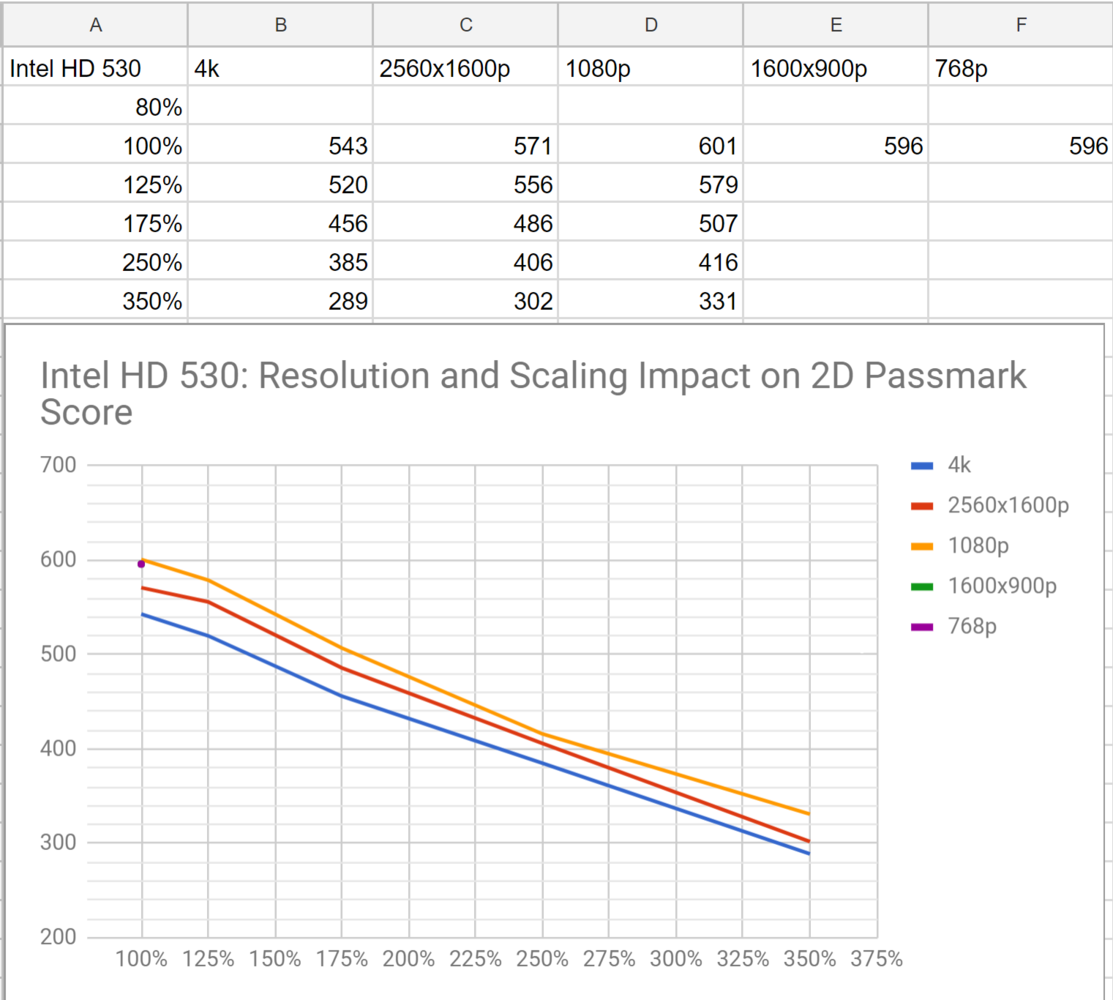This screenshot has height=1000, width=1113.
Task: Click the chart title text
Action: [532, 394]
